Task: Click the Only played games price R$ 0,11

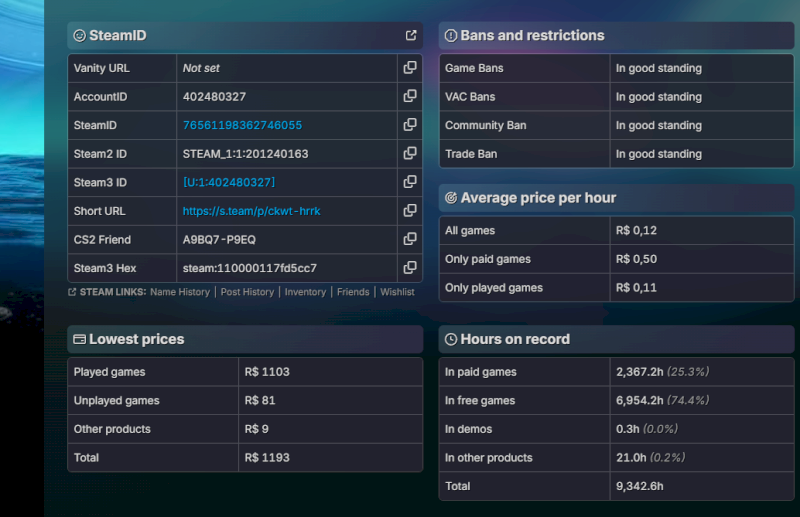Action: (x=636, y=287)
